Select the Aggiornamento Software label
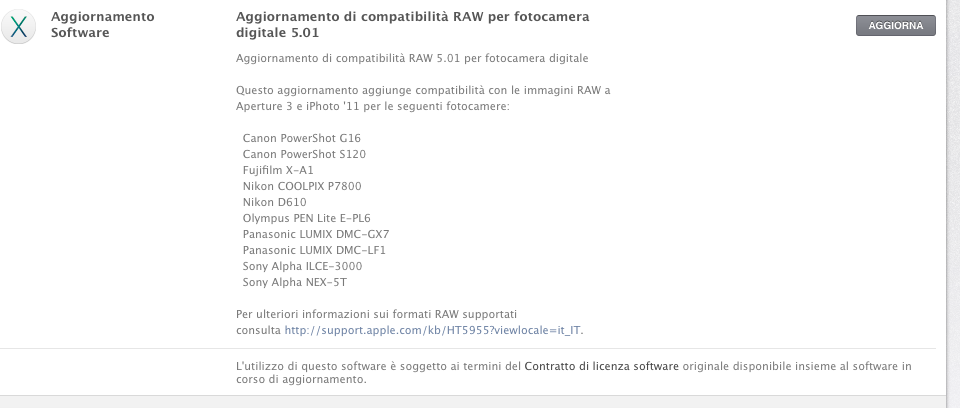960x408 pixels. (x=102, y=25)
